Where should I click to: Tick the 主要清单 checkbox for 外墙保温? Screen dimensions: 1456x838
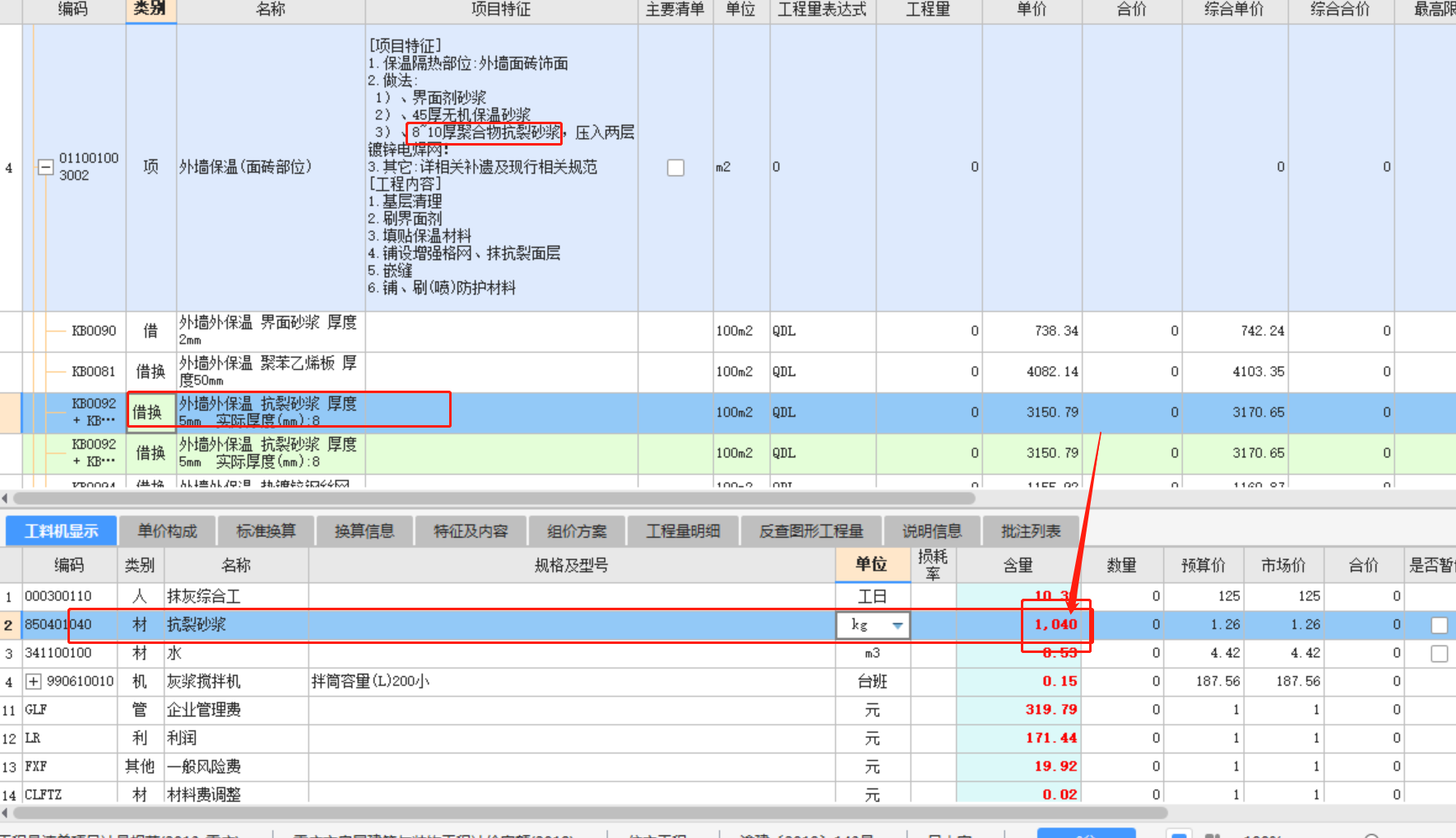[675, 168]
